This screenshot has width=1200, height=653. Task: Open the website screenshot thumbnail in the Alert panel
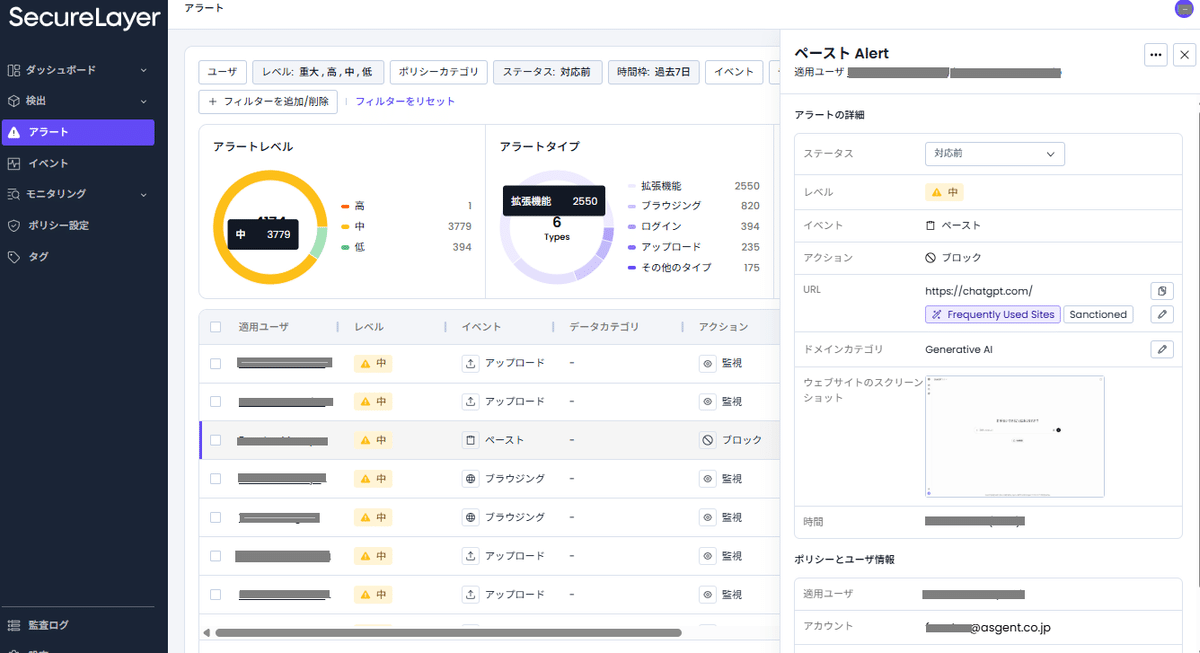[x=1014, y=436]
